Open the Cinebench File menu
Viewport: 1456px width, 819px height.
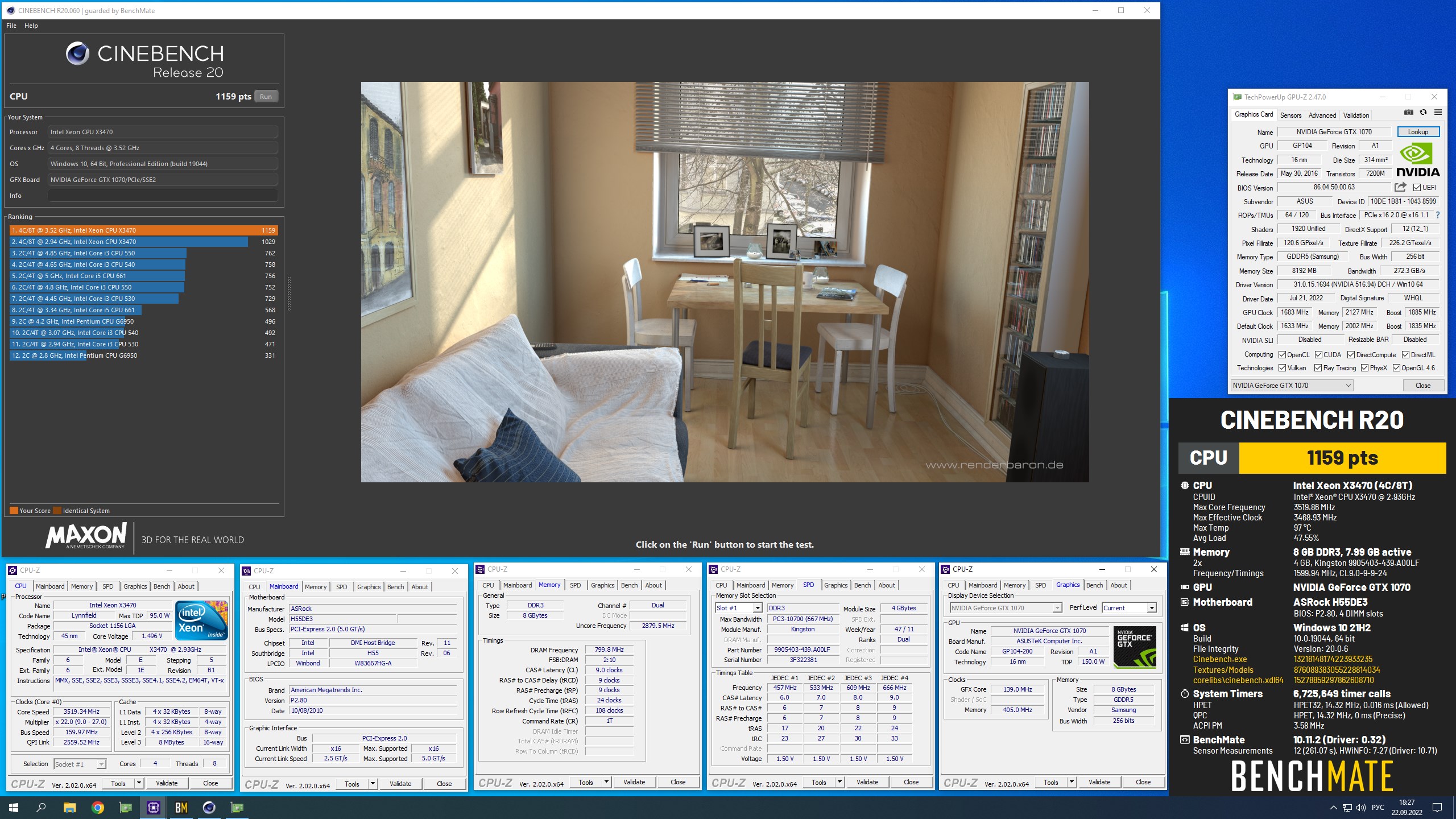point(11,26)
